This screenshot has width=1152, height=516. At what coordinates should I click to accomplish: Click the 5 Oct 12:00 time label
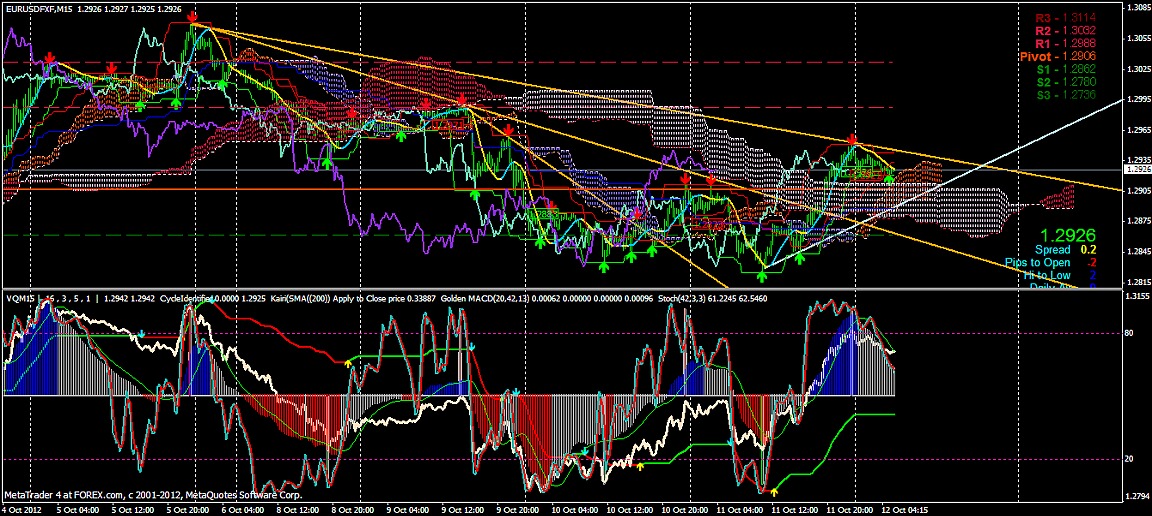134,509
